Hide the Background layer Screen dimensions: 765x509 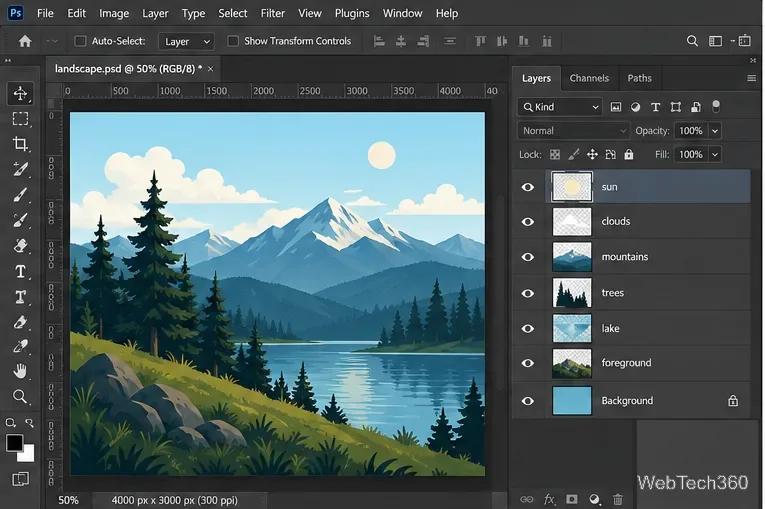click(x=527, y=401)
